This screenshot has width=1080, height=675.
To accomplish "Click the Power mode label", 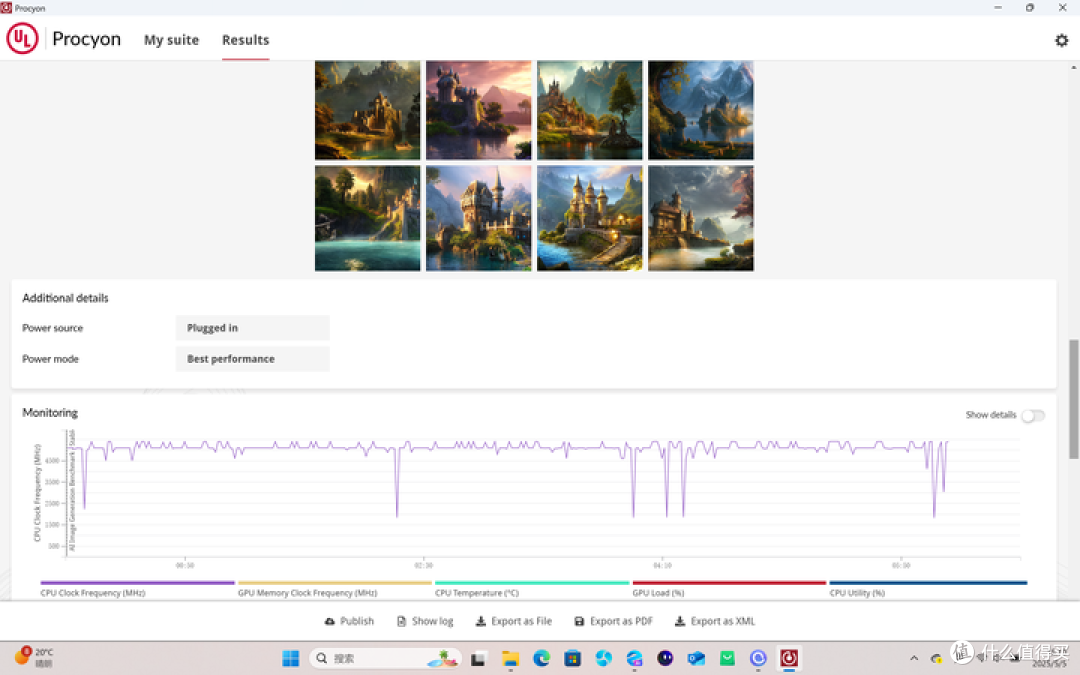I will point(50,359).
